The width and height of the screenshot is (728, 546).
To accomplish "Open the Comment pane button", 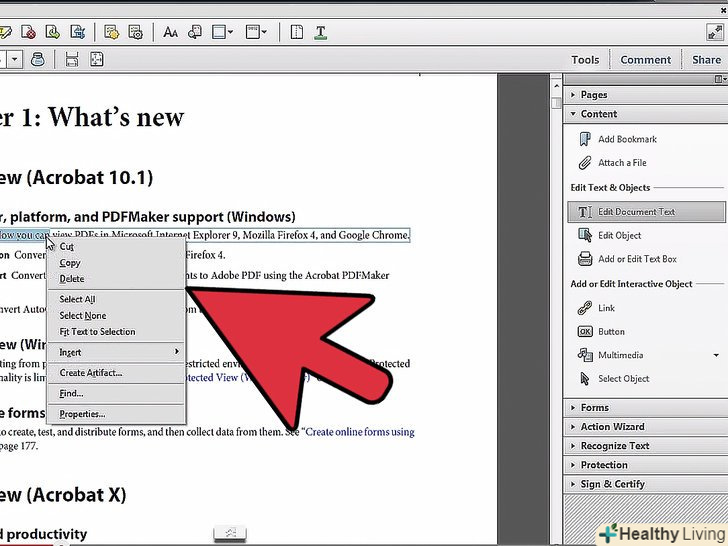I will [x=645, y=59].
